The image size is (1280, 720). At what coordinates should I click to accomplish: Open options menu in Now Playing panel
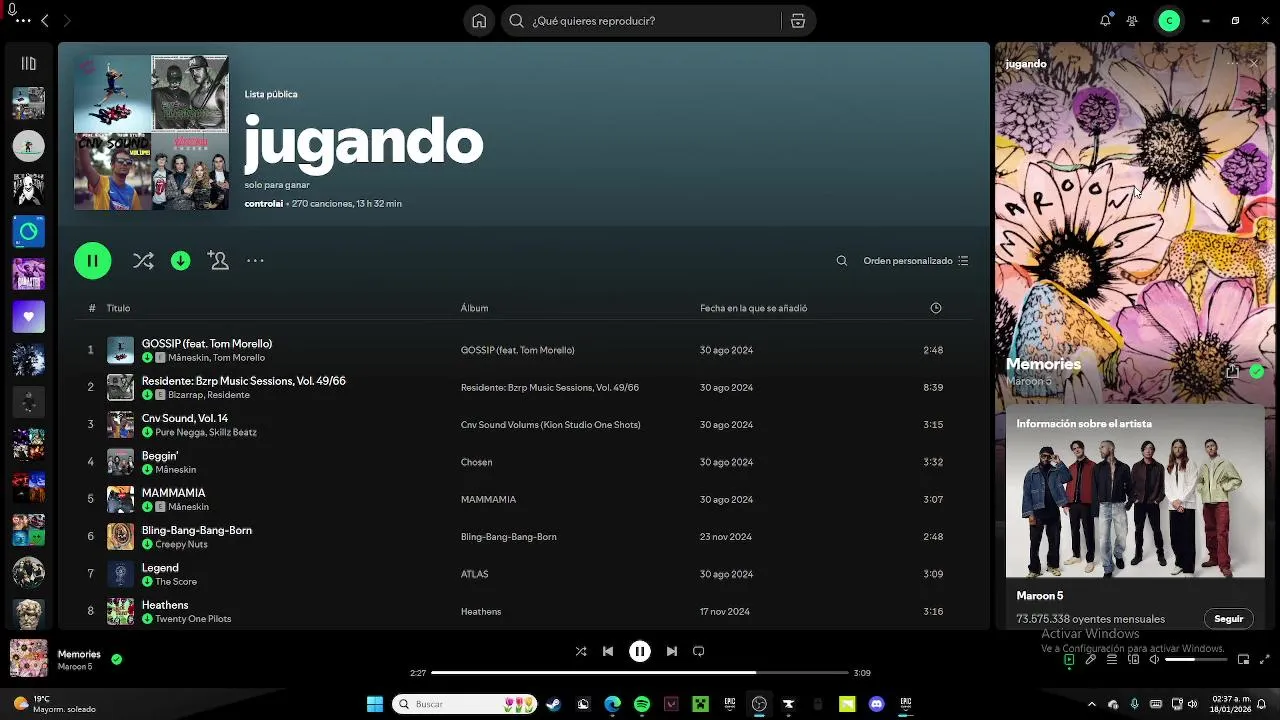(x=1232, y=63)
